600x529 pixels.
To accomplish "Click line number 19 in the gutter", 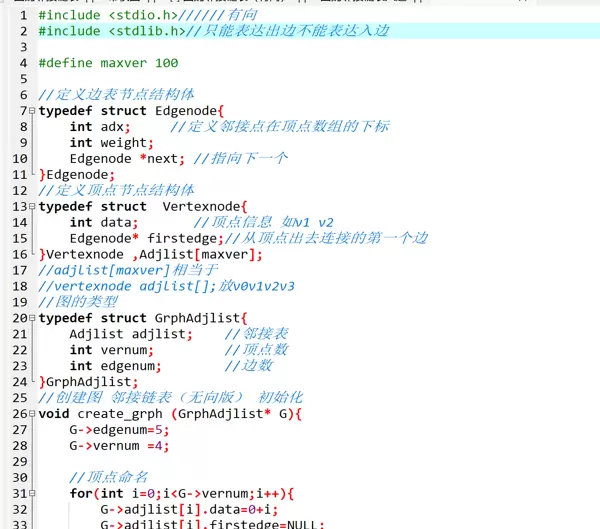I will point(18,302).
